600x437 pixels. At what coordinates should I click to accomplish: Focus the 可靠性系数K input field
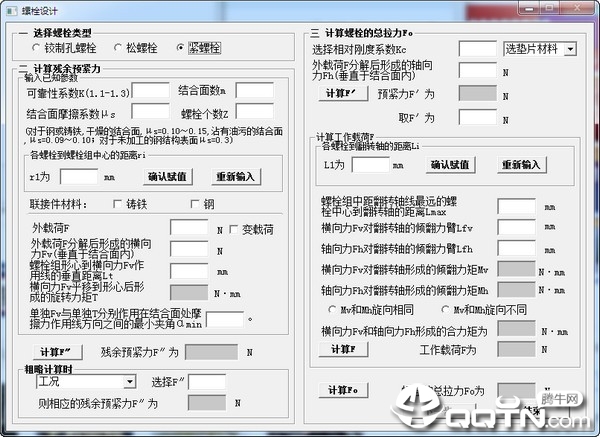click(150, 90)
